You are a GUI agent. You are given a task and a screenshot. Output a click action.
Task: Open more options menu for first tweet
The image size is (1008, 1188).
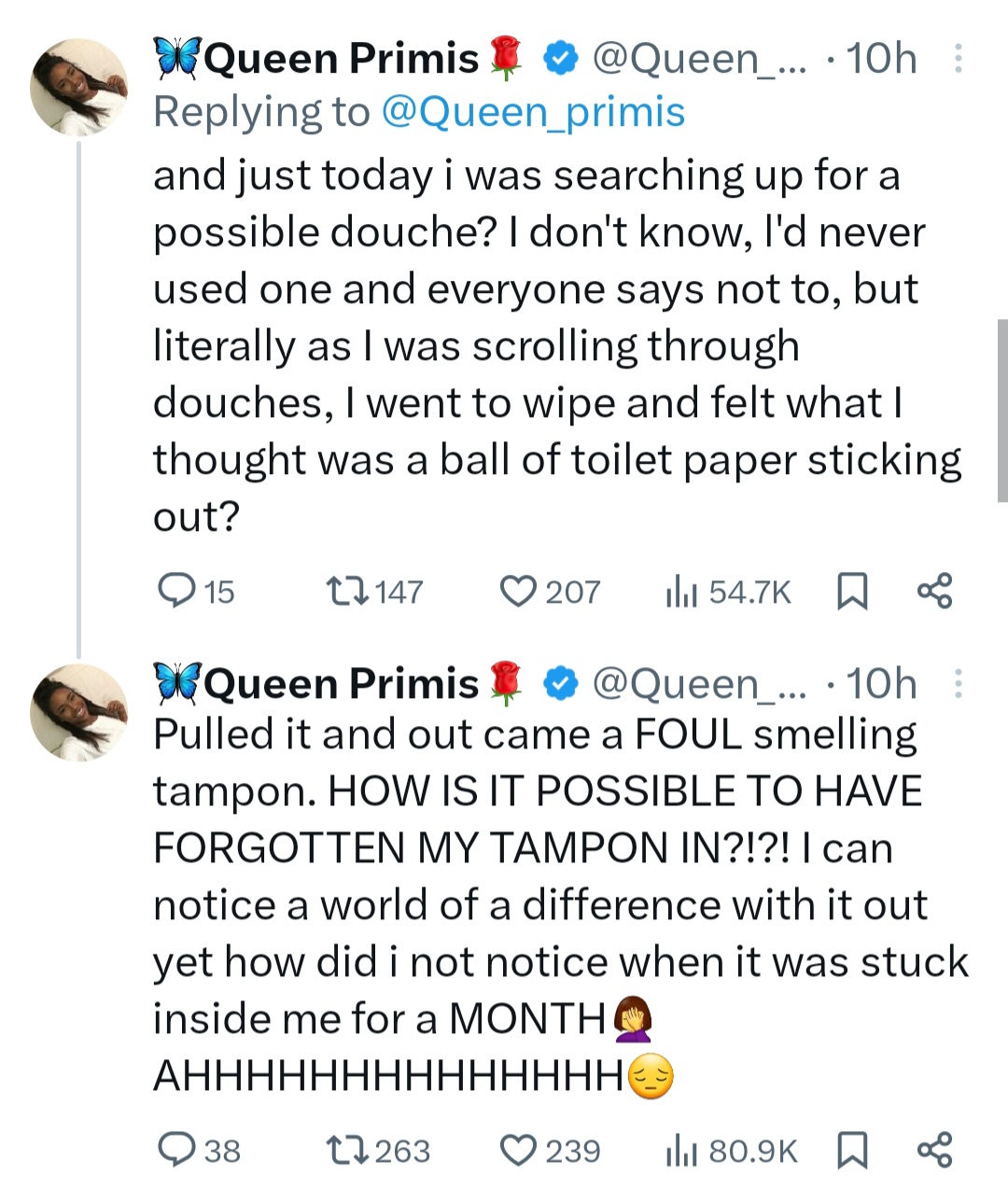(x=958, y=59)
